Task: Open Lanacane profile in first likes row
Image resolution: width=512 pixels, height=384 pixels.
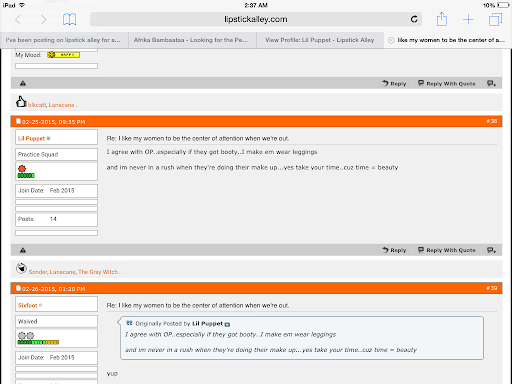Action: pos(61,105)
